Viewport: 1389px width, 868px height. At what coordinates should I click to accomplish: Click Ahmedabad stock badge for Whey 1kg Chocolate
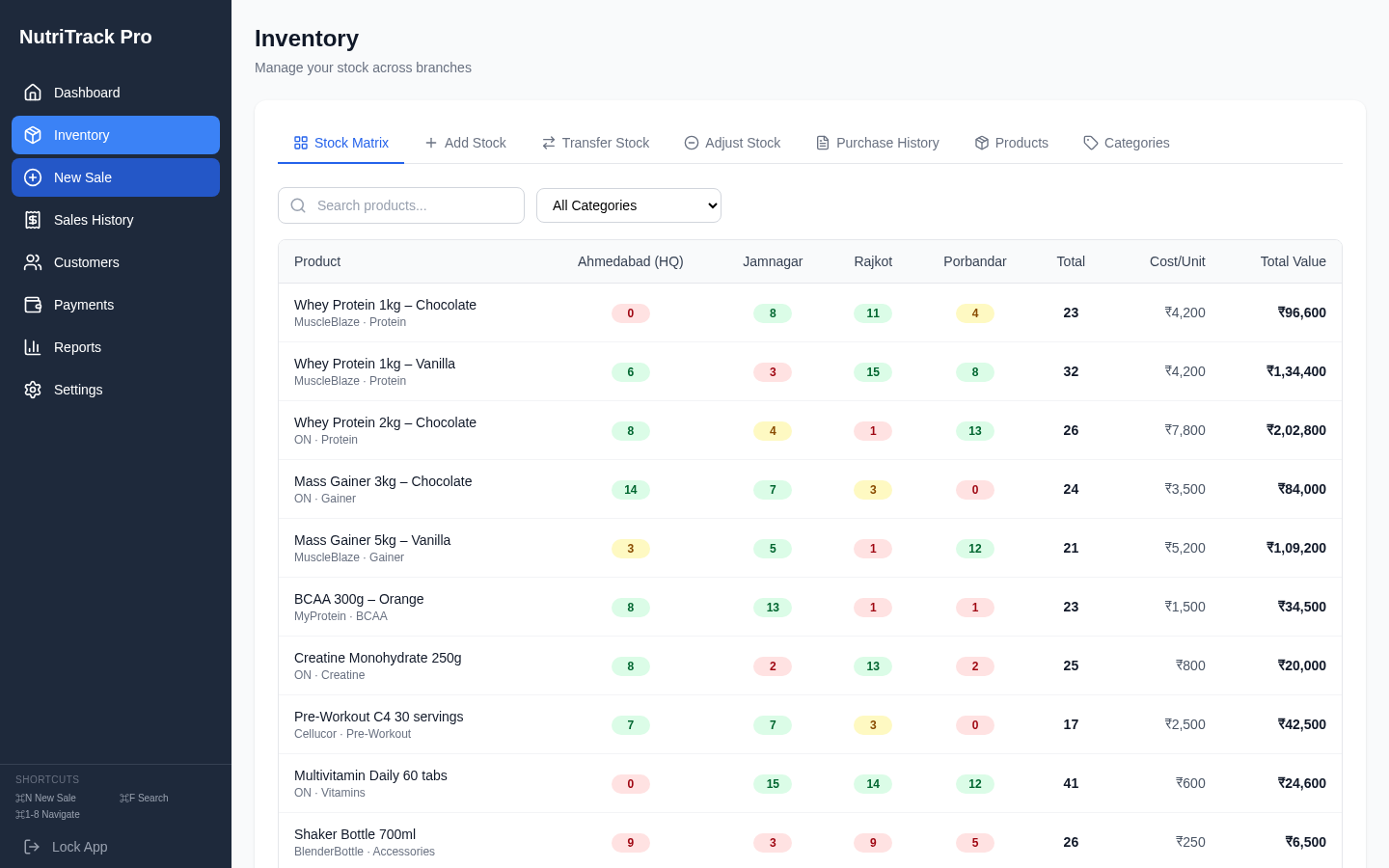[x=631, y=313]
